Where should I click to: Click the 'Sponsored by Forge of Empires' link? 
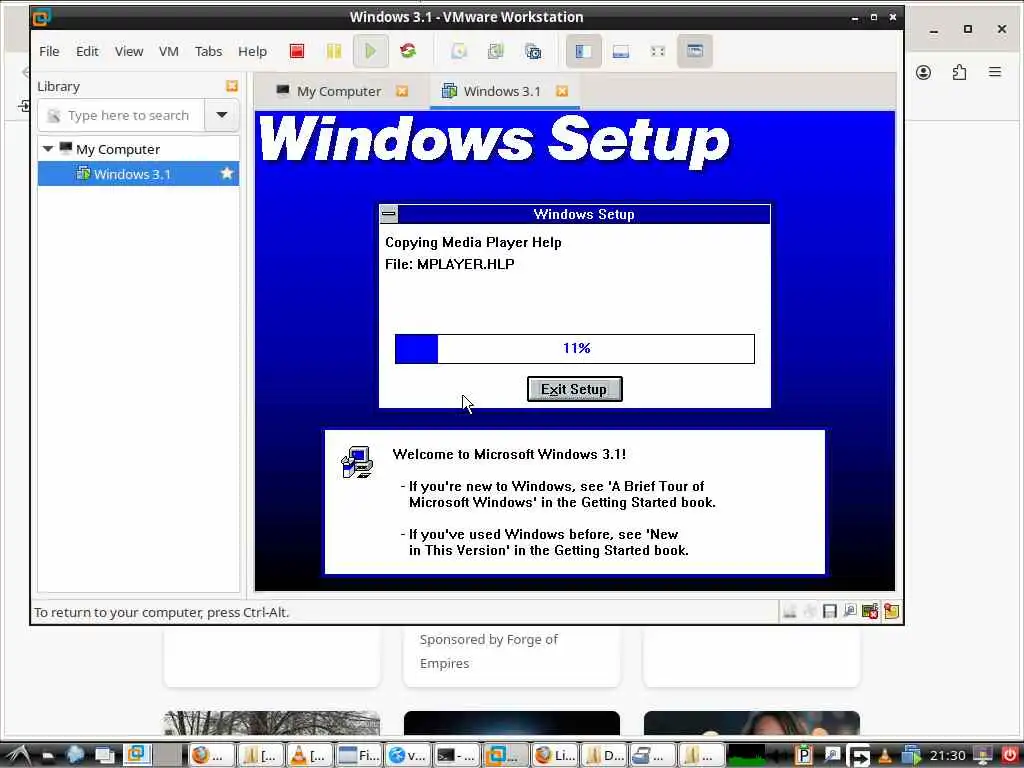coord(488,651)
